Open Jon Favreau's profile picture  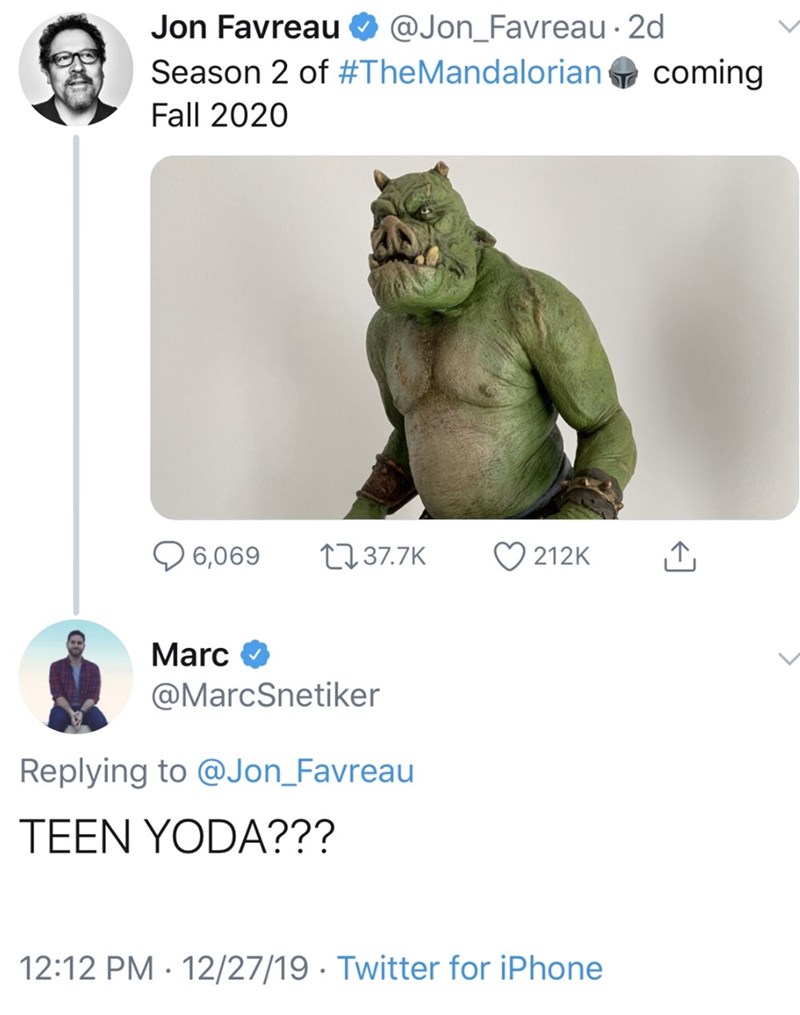[x=76, y=69]
